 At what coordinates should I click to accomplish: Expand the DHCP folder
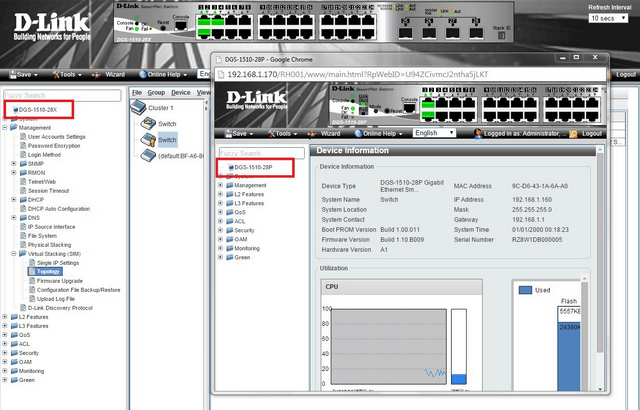[x=14, y=199]
